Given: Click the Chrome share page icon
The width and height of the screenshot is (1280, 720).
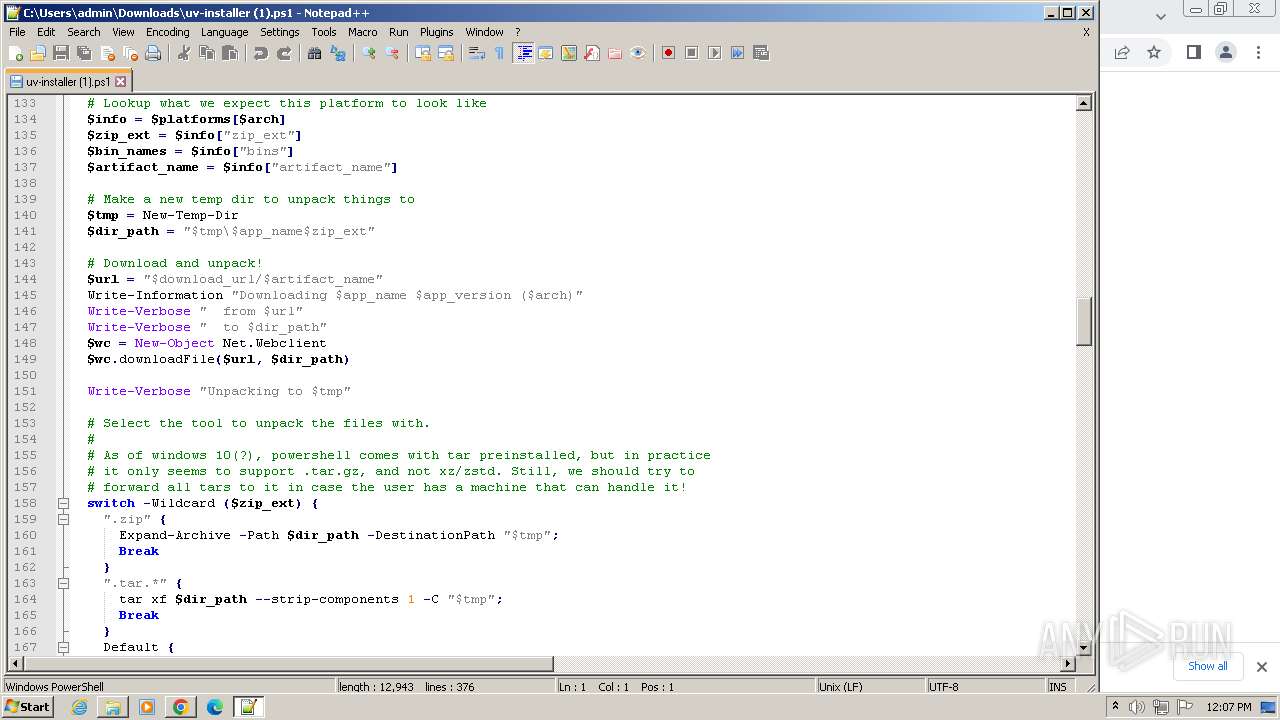Looking at the screenshot, I should click(x=1122, y=52).
